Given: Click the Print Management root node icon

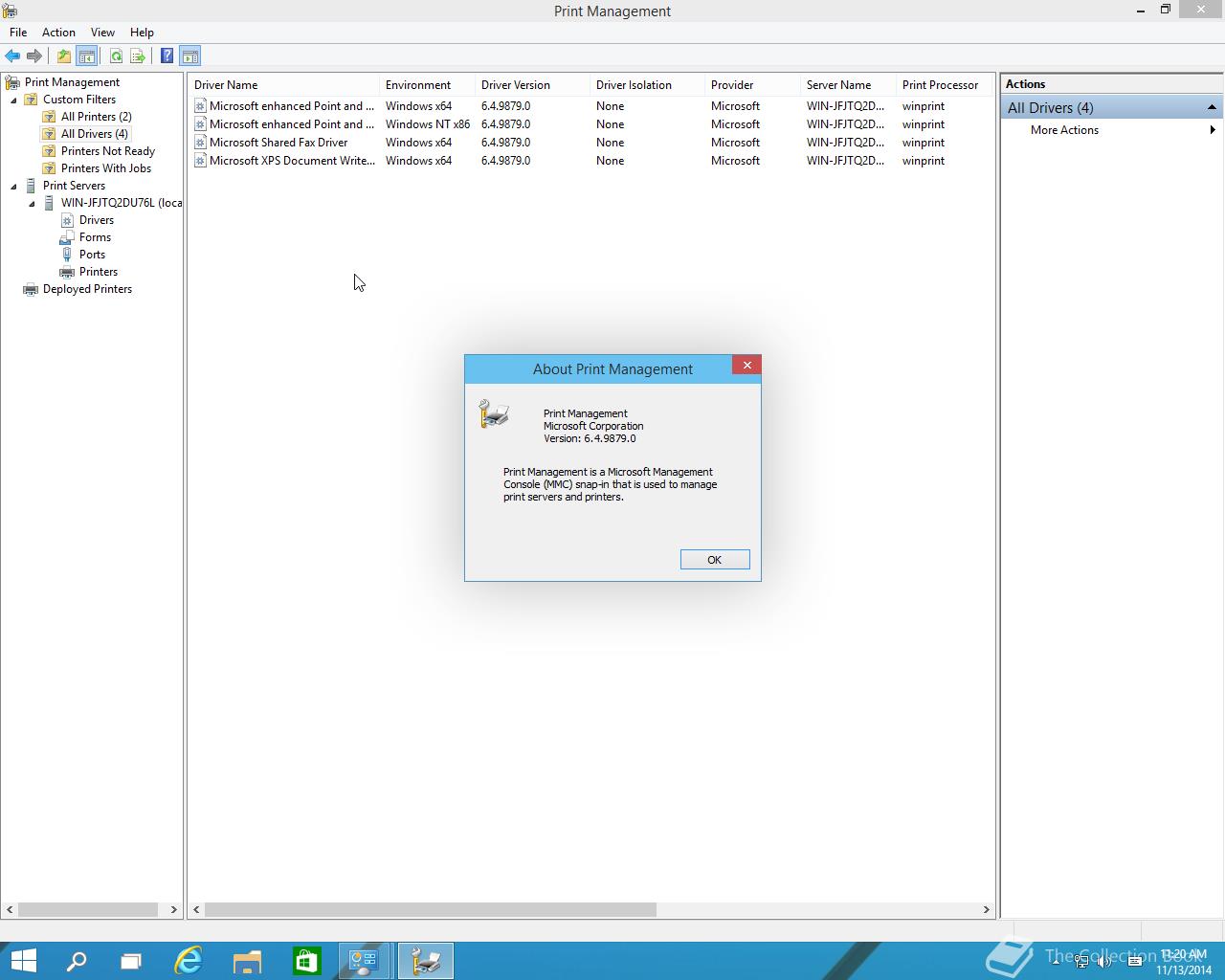Looking at the screenshot, I should click(12, 82).
